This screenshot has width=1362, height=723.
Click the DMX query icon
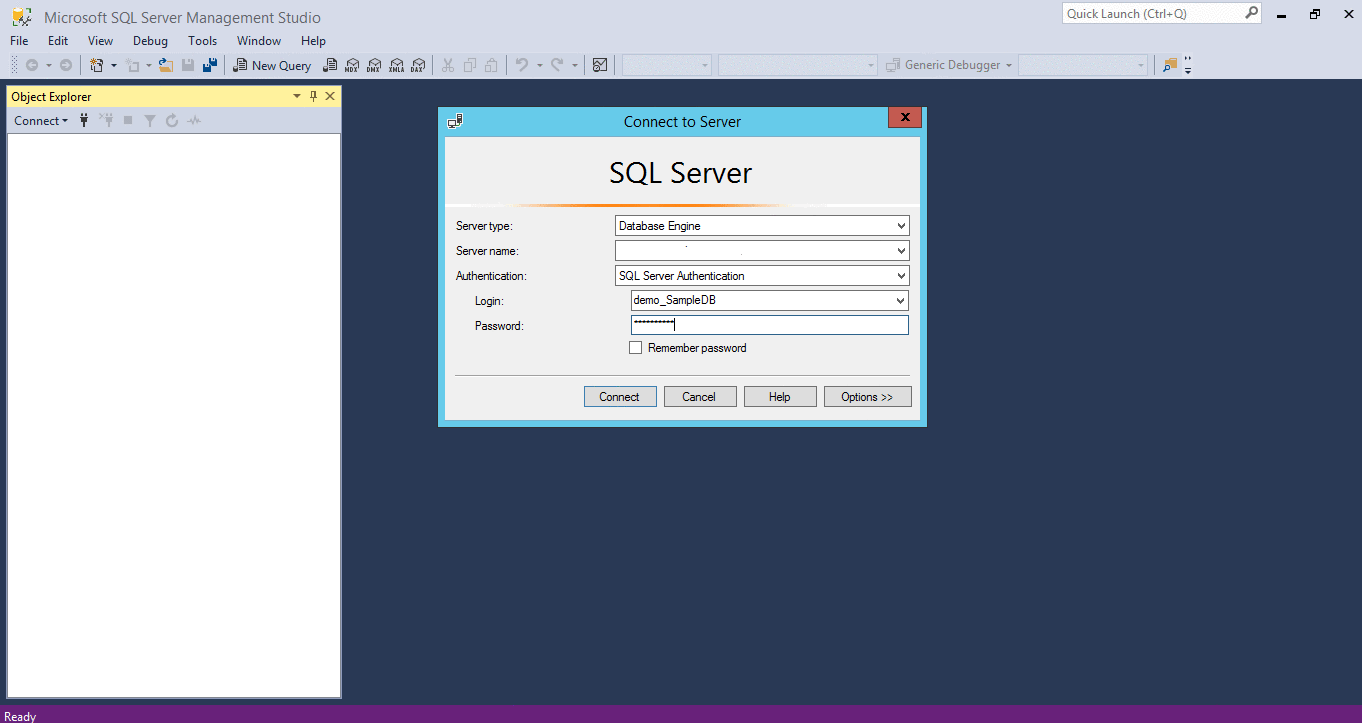[374, 65]
